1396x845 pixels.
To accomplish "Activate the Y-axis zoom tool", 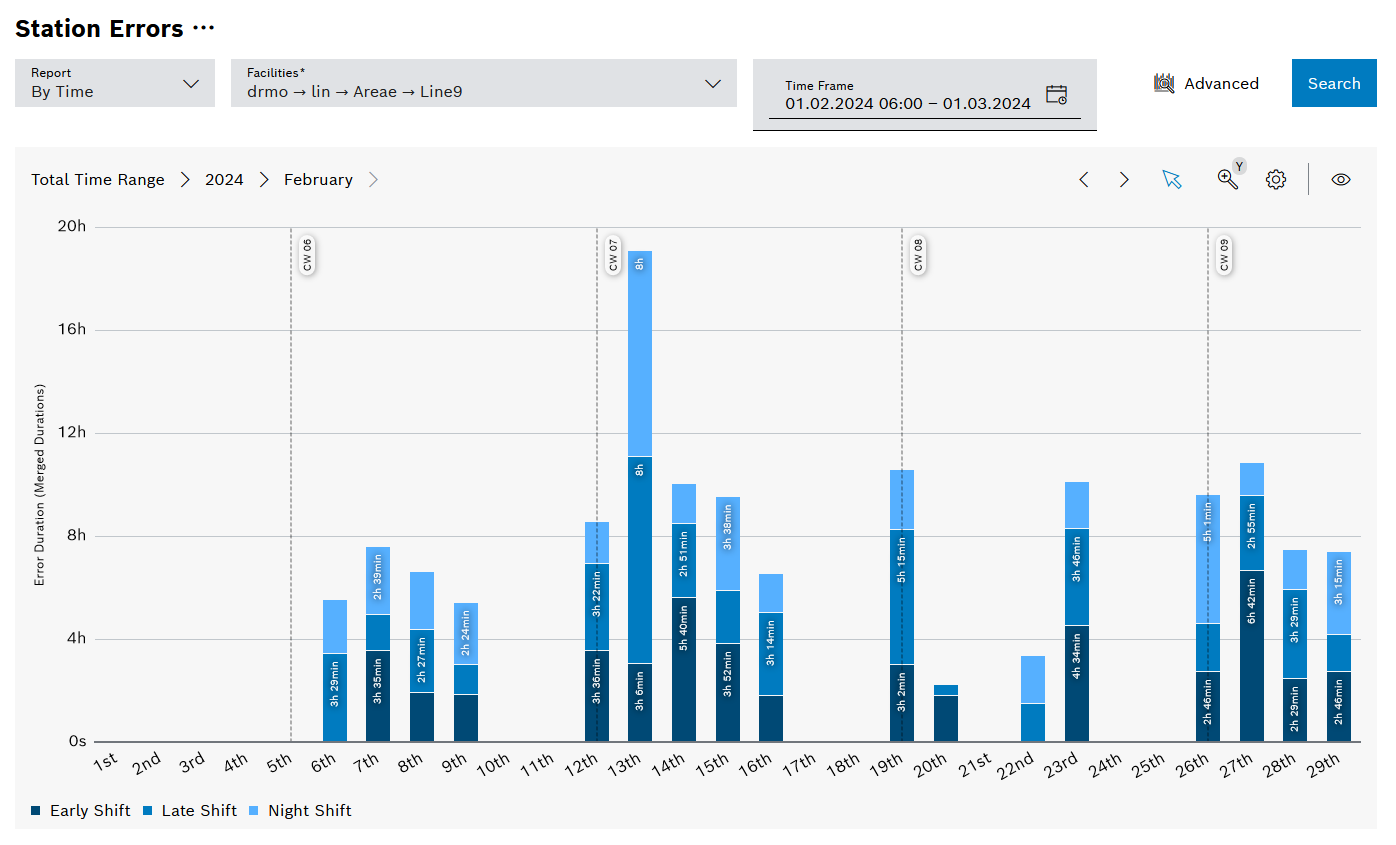I will 1228,181.
